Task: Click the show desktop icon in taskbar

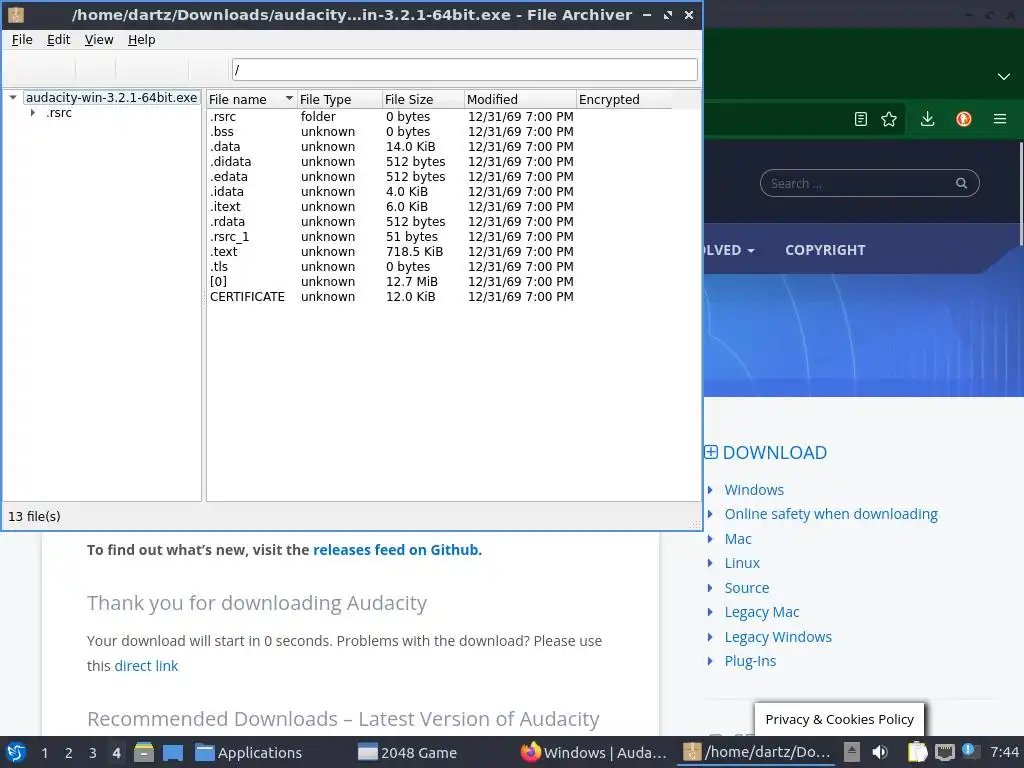Action: coord(172,752)
